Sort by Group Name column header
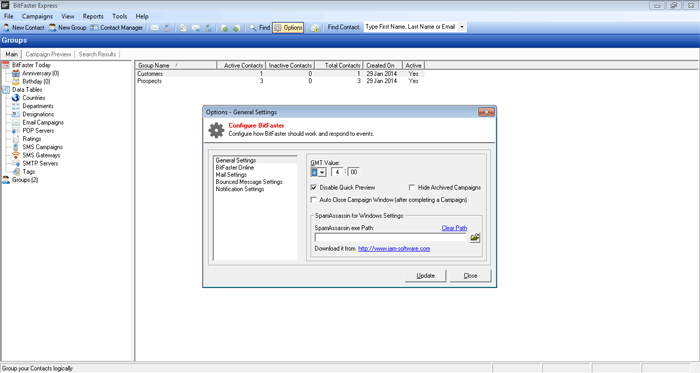 176,65
